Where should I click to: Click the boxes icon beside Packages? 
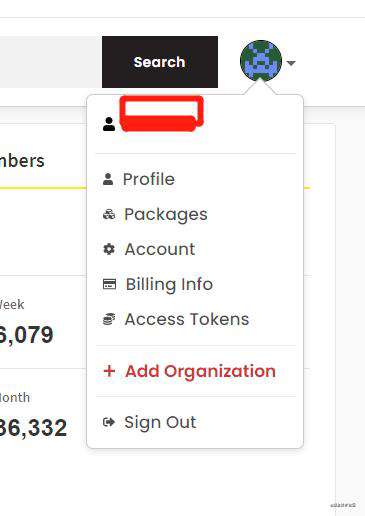click(109, 214)
